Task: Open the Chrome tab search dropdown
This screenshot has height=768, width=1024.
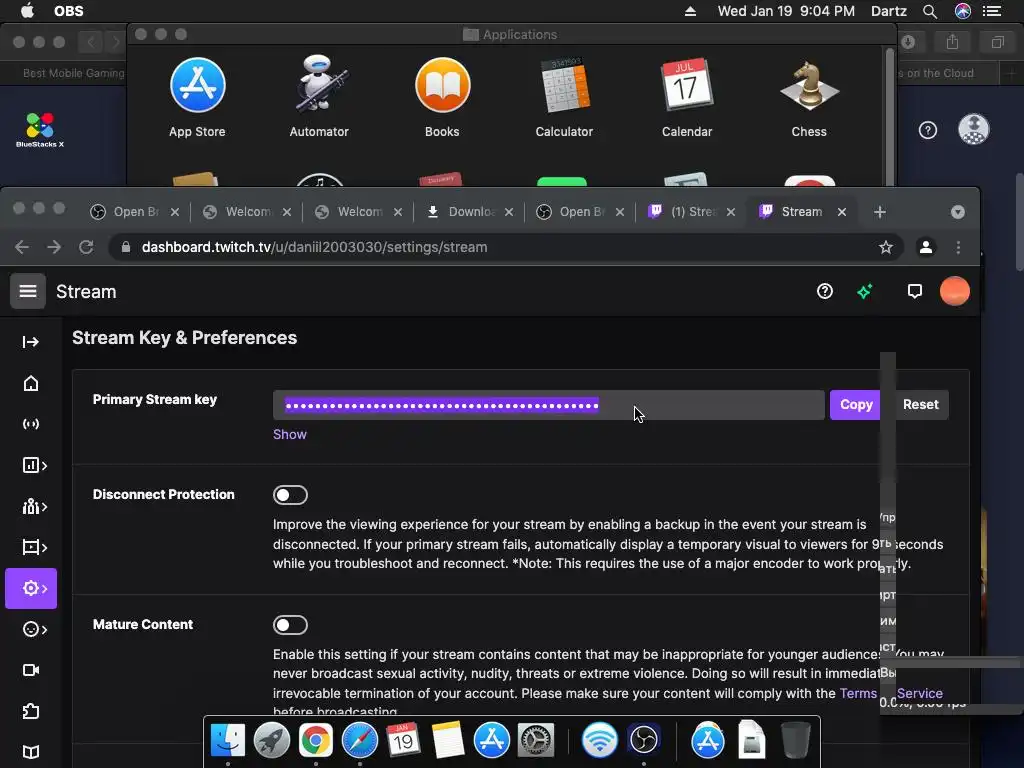Action: [957, 212]
